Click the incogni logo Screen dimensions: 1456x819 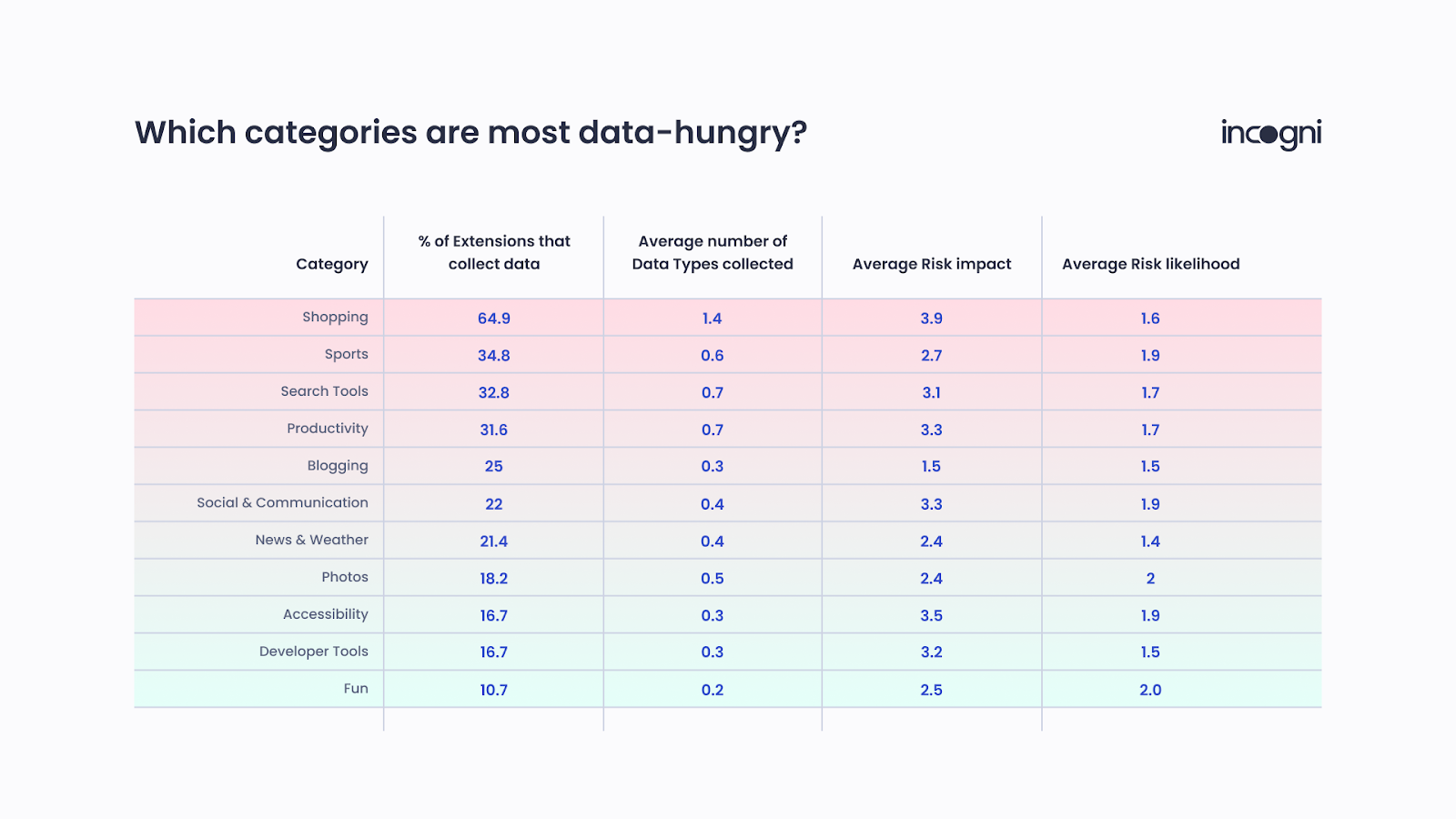coord(1271,134)
